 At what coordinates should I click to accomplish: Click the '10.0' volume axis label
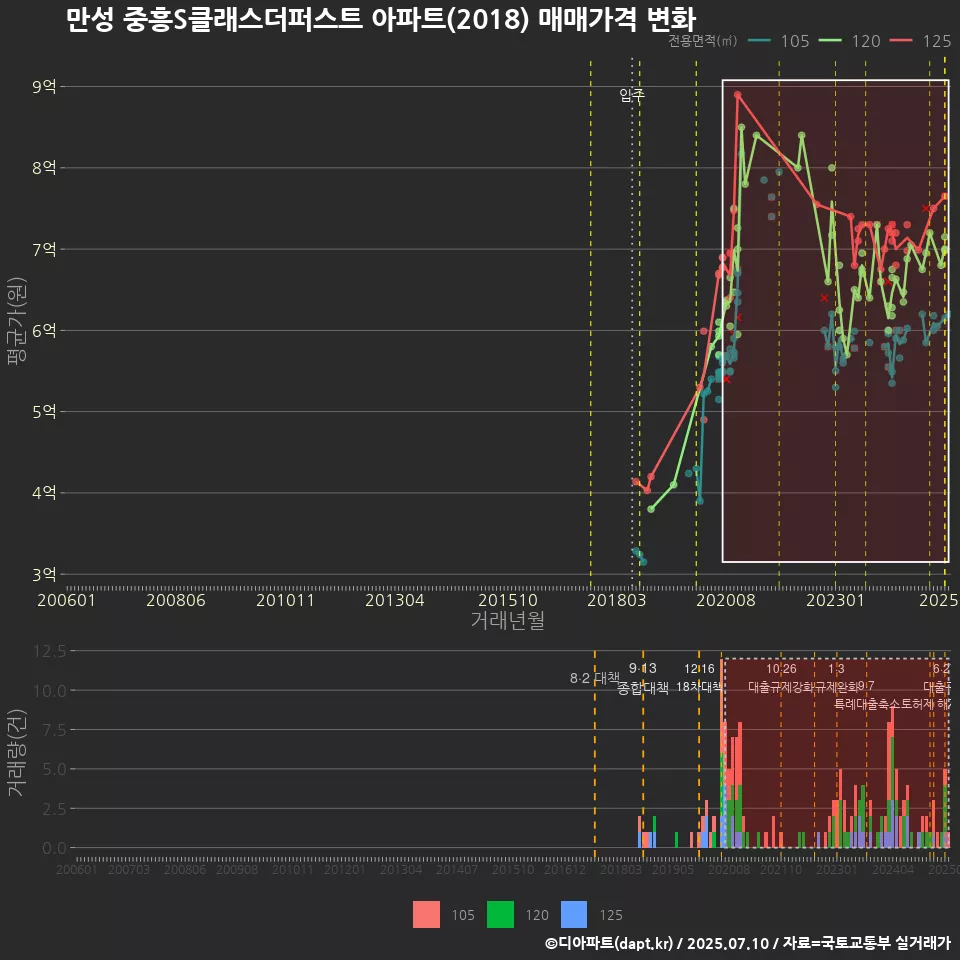pyautogui.click(x=50, y=691)
